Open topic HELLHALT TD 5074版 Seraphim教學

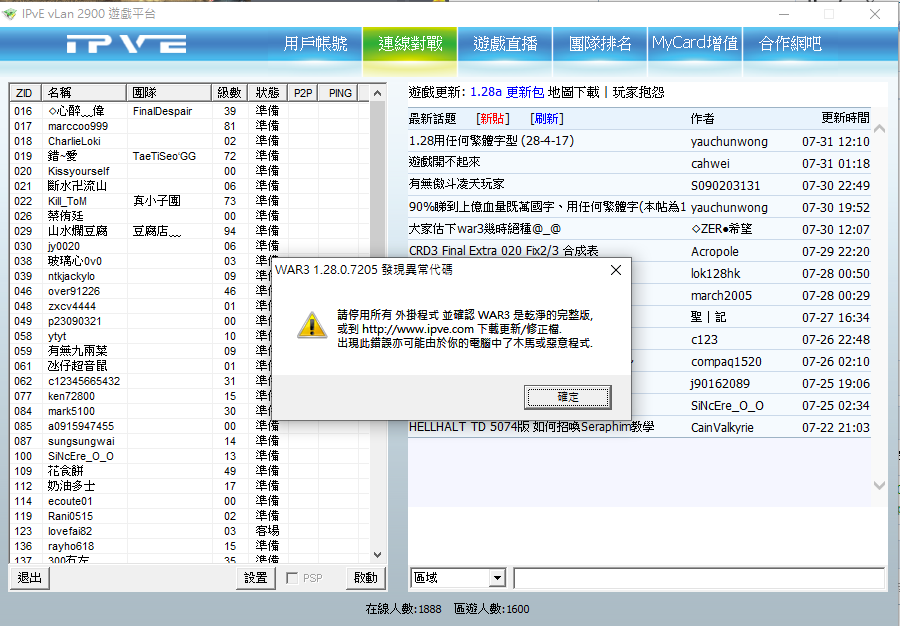click(x=532, y=427)
